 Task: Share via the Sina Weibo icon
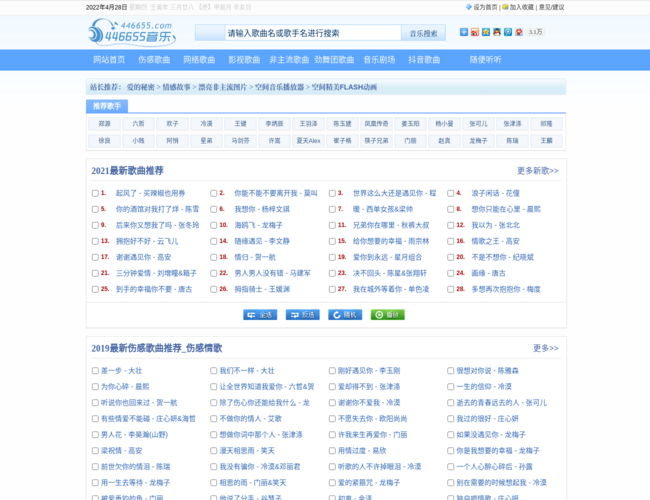475,32
